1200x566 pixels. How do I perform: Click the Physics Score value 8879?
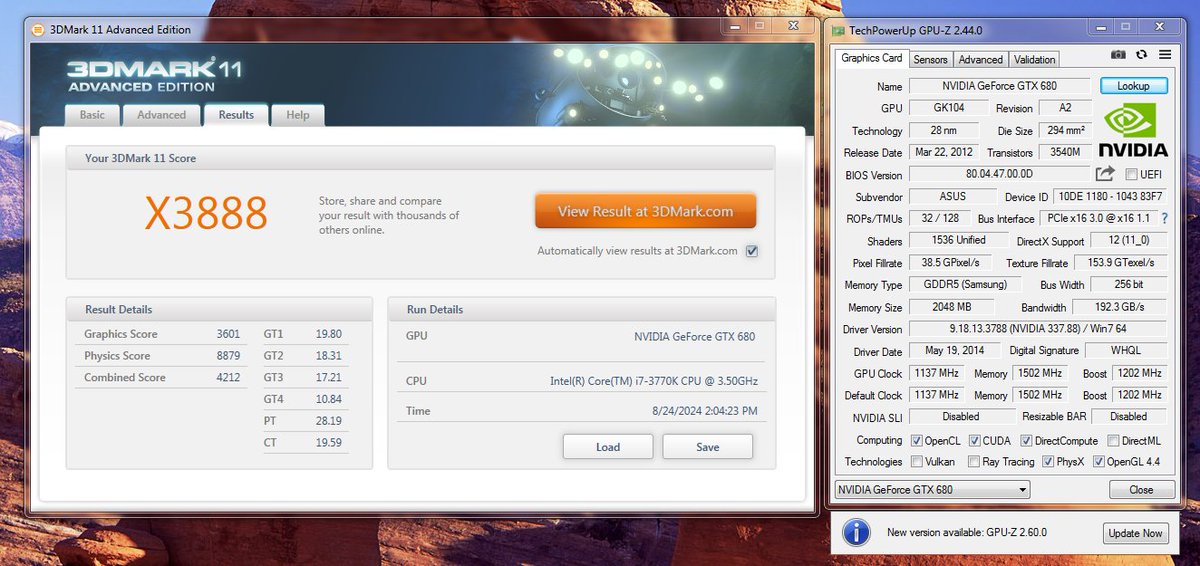pos(229,356)
